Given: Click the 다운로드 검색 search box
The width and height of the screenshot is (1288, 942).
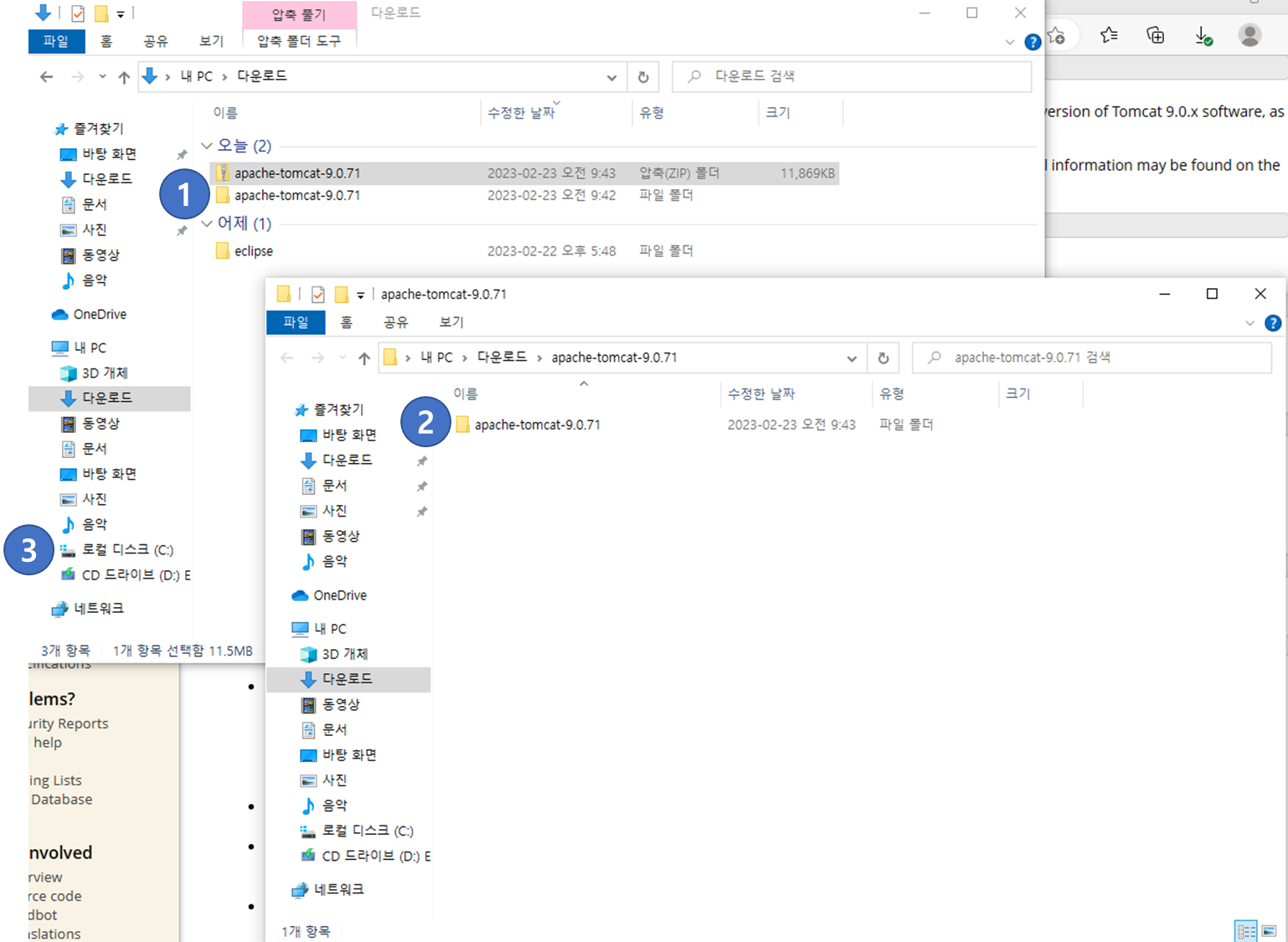Looking at the screenshot, I should pos(853,76).
